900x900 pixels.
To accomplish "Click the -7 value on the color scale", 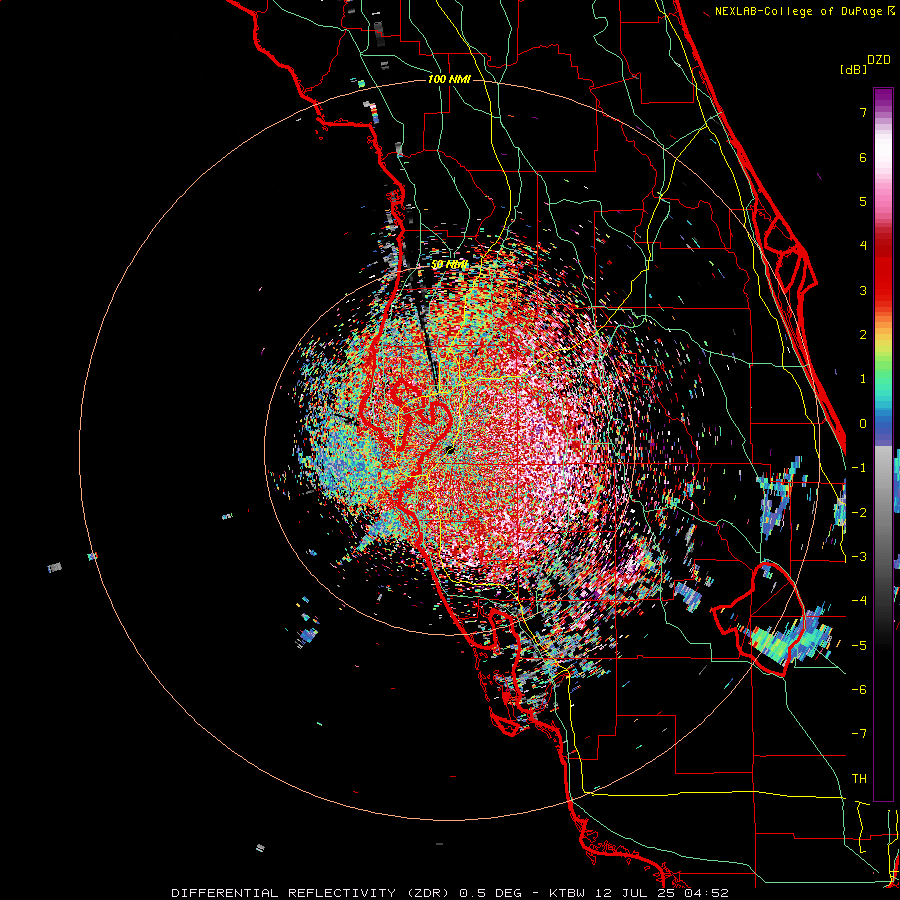I will (x=859, y=734).
